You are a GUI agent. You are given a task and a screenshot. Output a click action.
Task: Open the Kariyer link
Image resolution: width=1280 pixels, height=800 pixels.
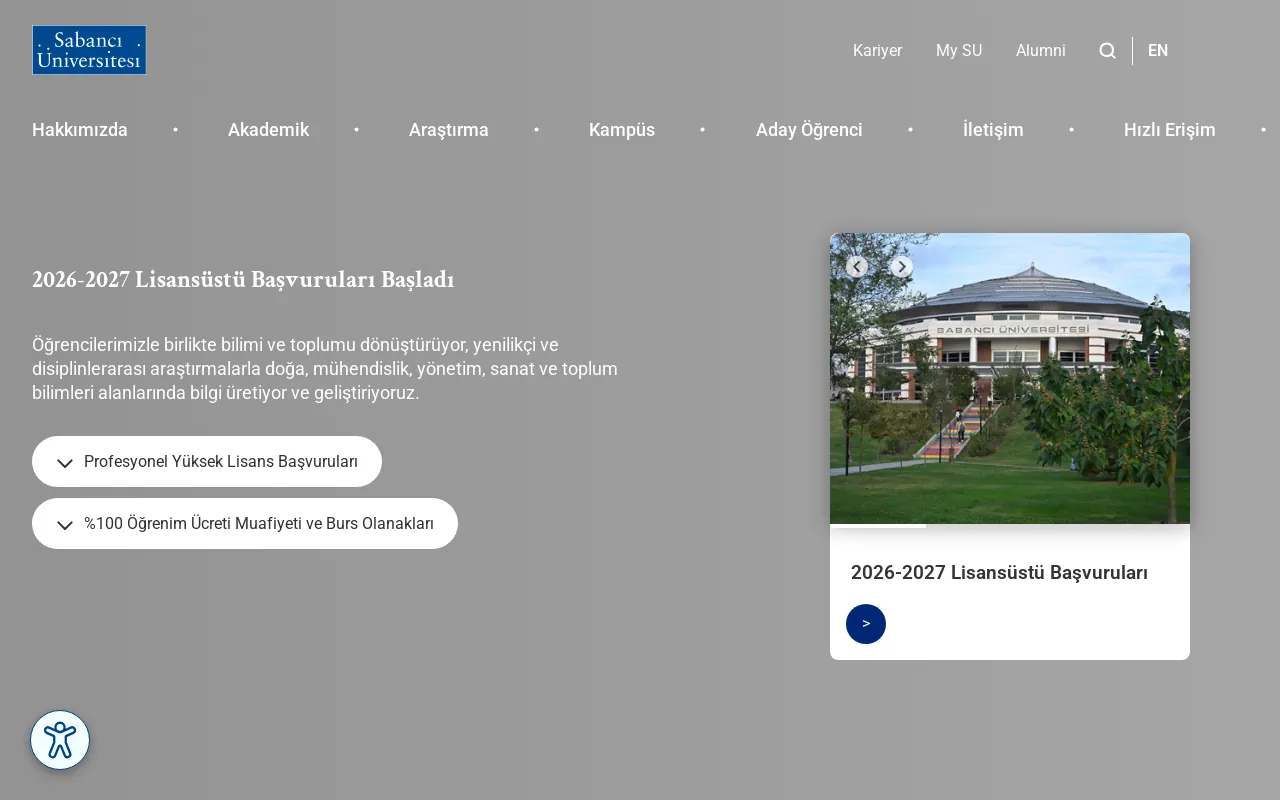(878, 51)
